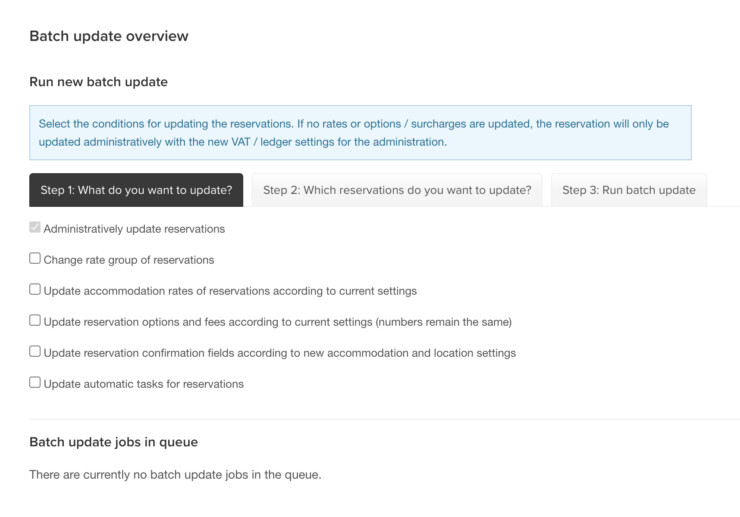Screen dimensions: 740x517
Task: Click the 'Batch update overview' page heading
Action: (x=108, y=36)
